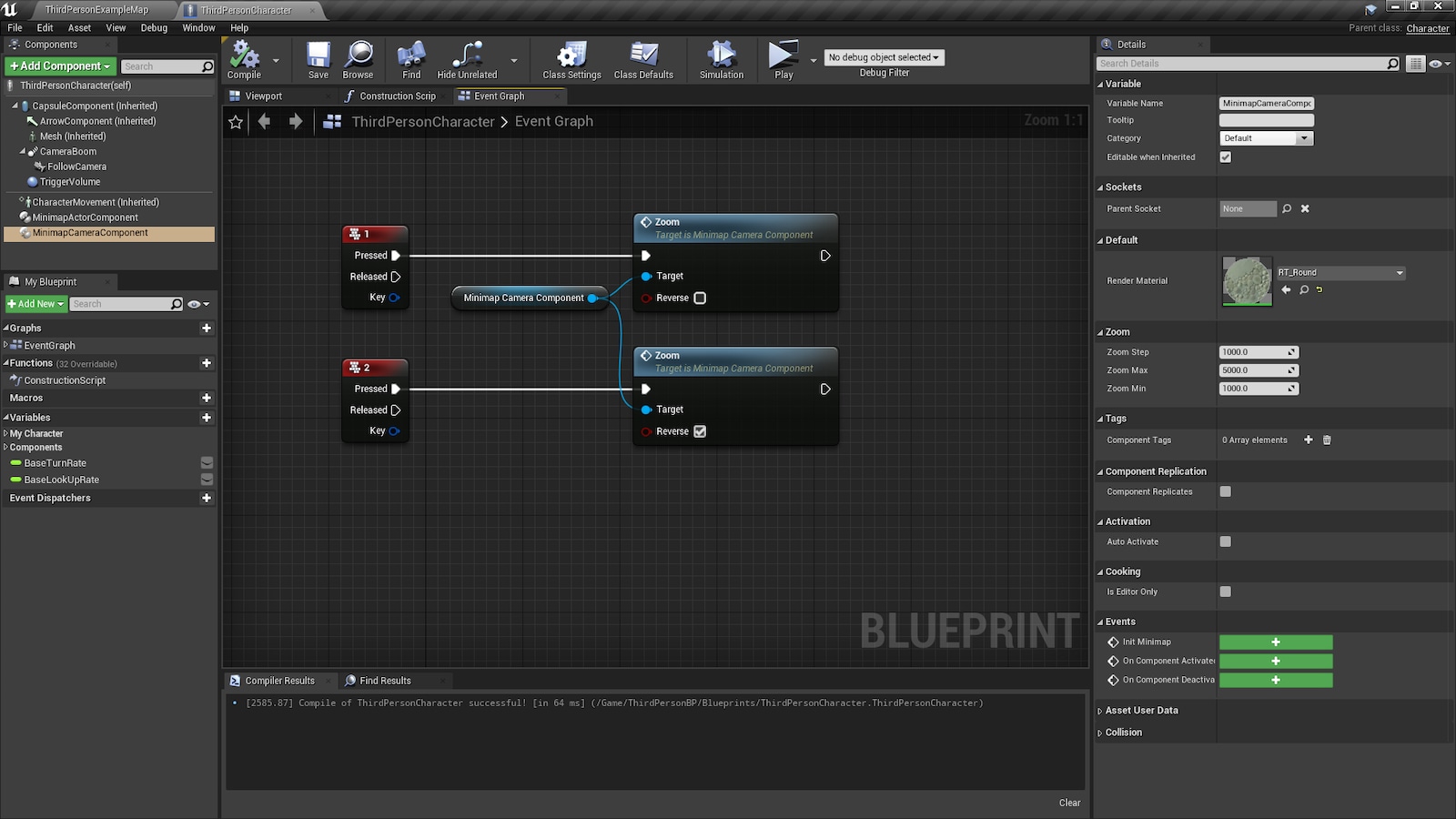The image size is (1456, 819).
Task: Open Class Settings from the toolbar
Action: 571,56
